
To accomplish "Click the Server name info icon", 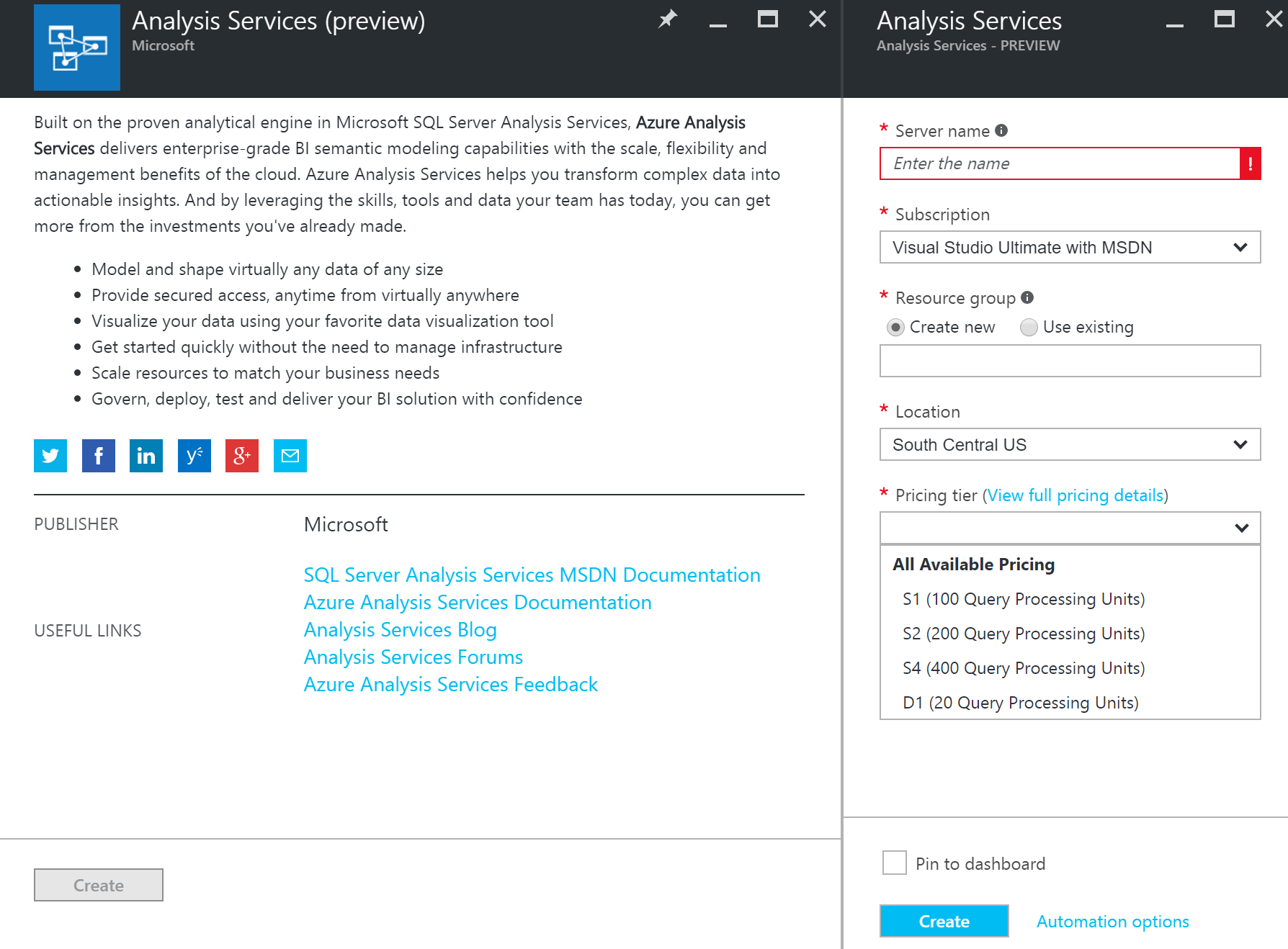I will click(x=1001, y=130).
